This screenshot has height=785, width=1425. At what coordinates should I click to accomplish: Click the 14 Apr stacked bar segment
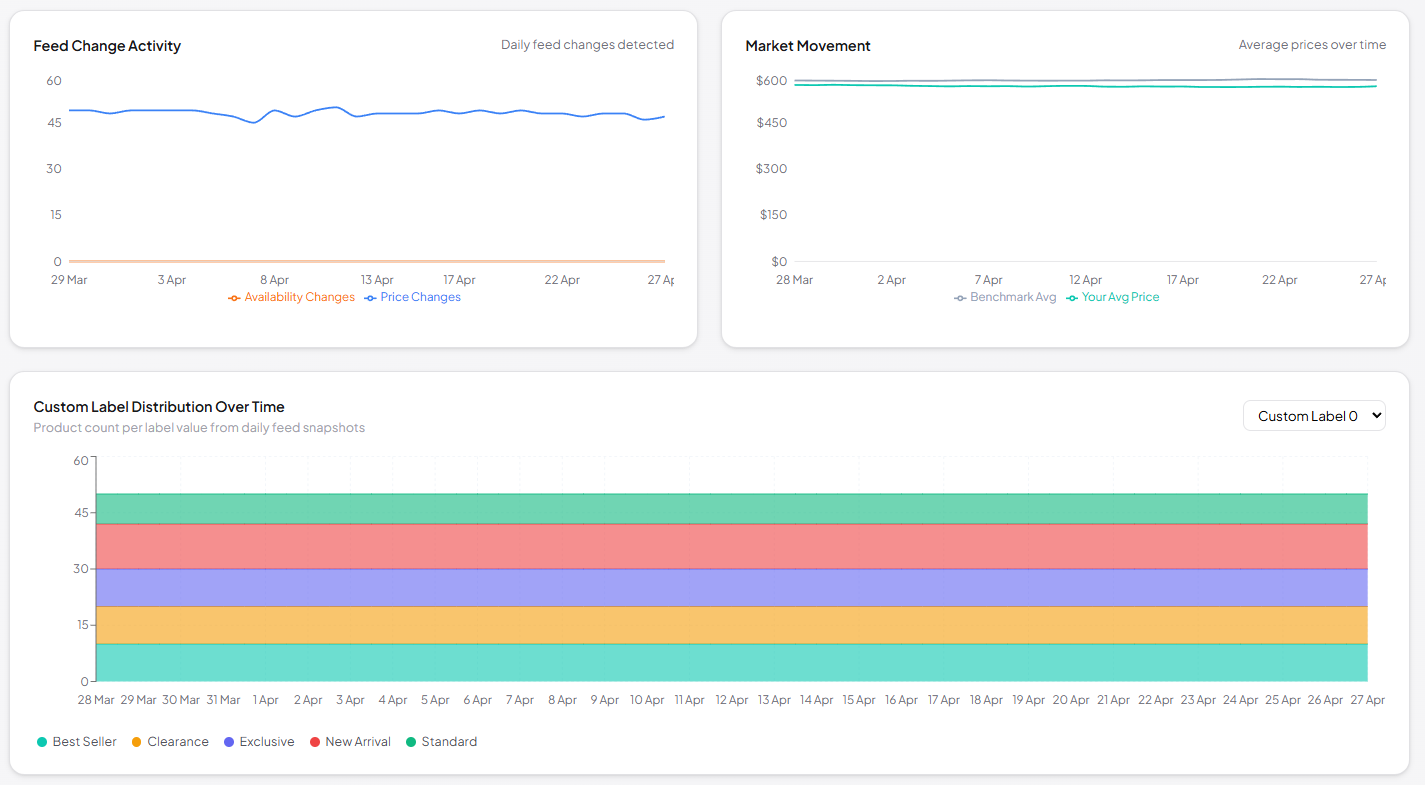[x=816, y=580]
